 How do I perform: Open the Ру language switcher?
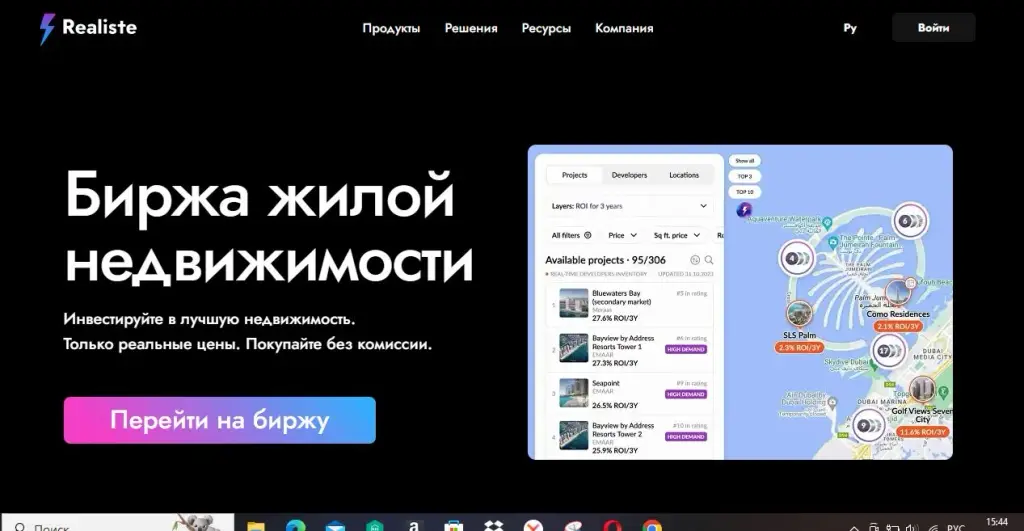tap(850, 28)
